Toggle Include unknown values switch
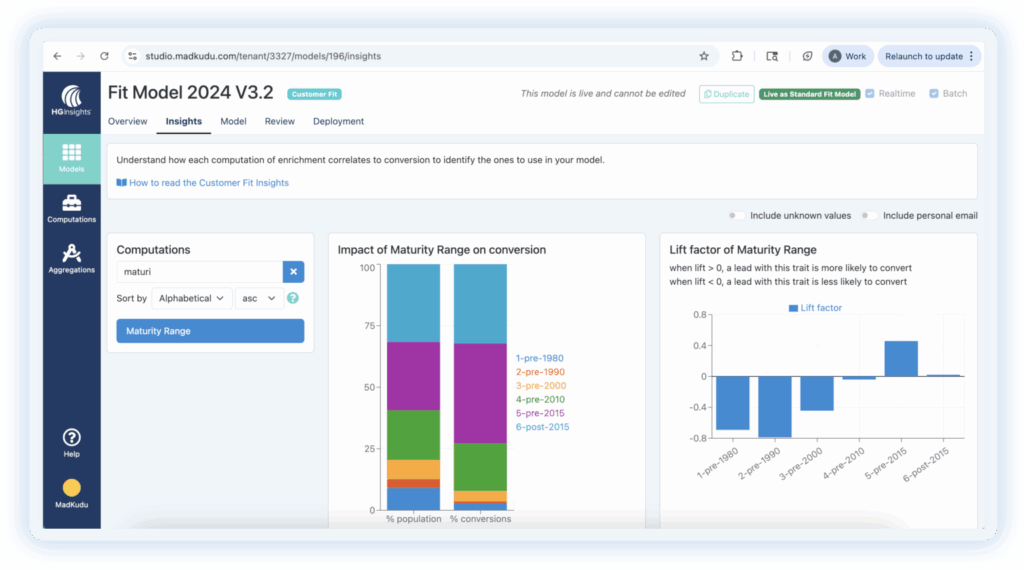The image size is (1024, 570). [737, 215]
